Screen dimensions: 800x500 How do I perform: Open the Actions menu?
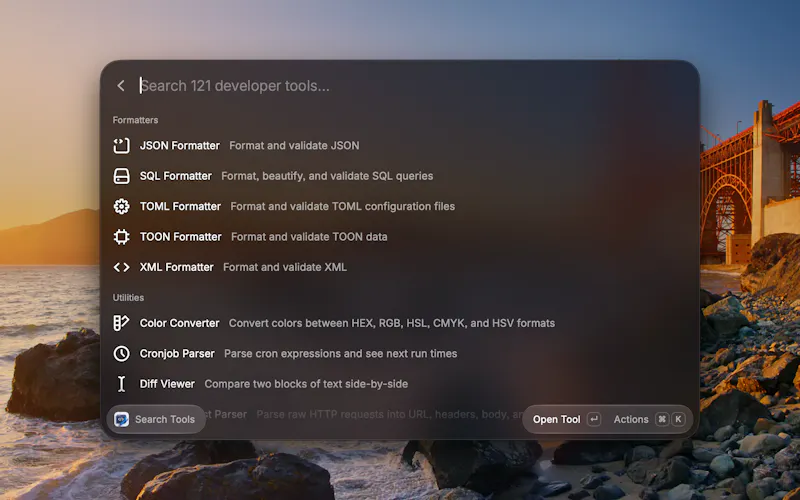tap(631, 419)
